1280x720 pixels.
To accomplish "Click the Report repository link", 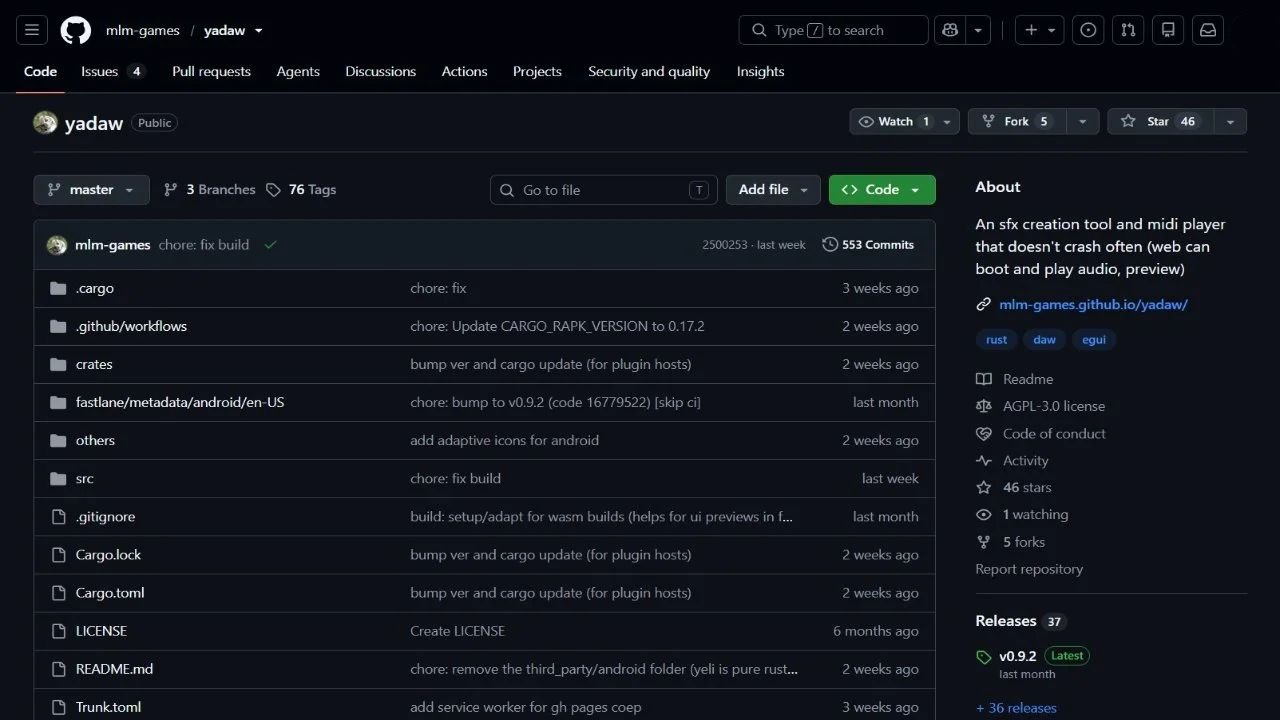I will pyautogui.click(x=1029, y=569).
